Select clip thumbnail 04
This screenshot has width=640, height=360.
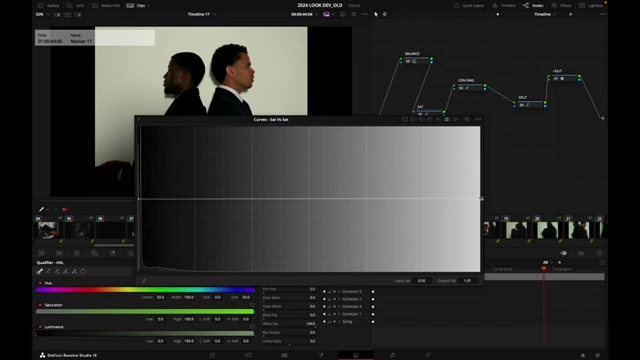tap(48, 230)
